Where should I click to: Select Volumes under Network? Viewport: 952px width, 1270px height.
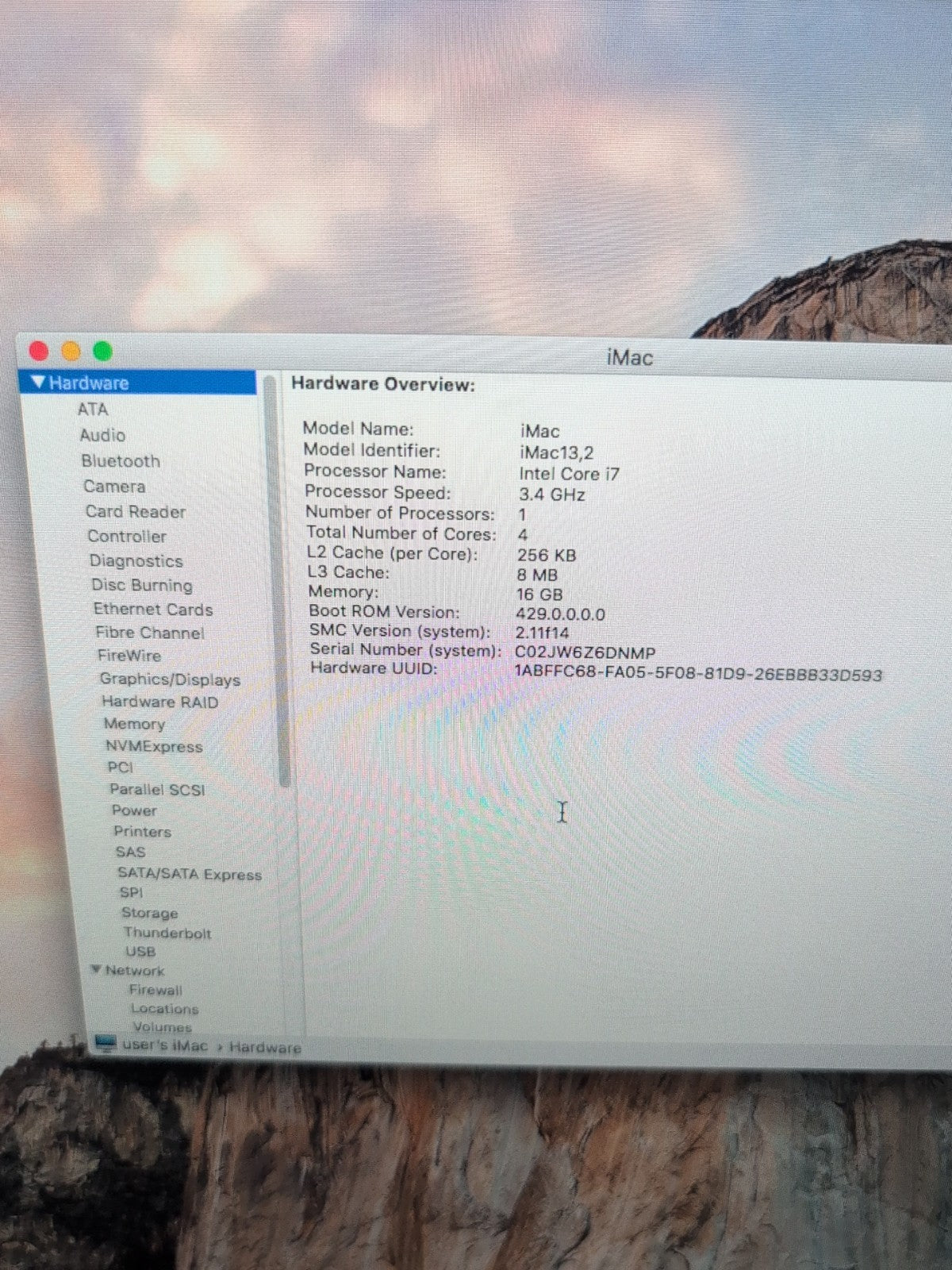point(163,1027)
